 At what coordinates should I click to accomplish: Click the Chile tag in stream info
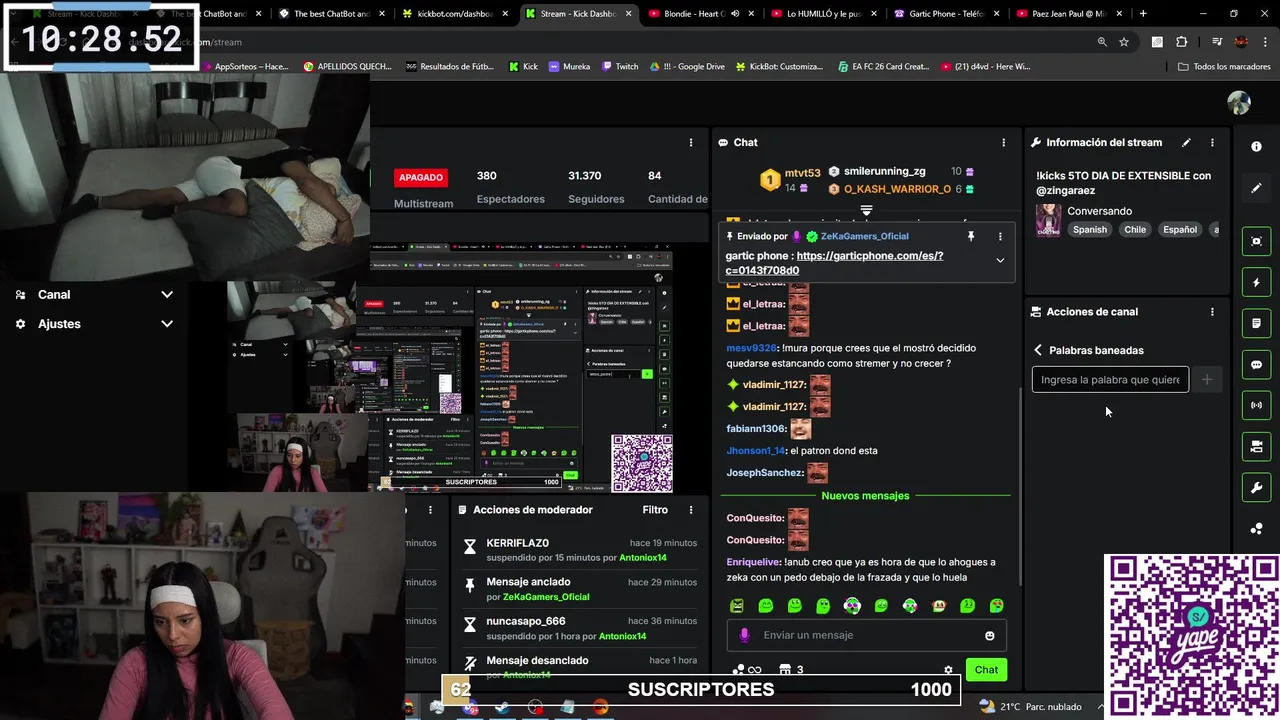pyautogui.click(x=1135, y=229)
